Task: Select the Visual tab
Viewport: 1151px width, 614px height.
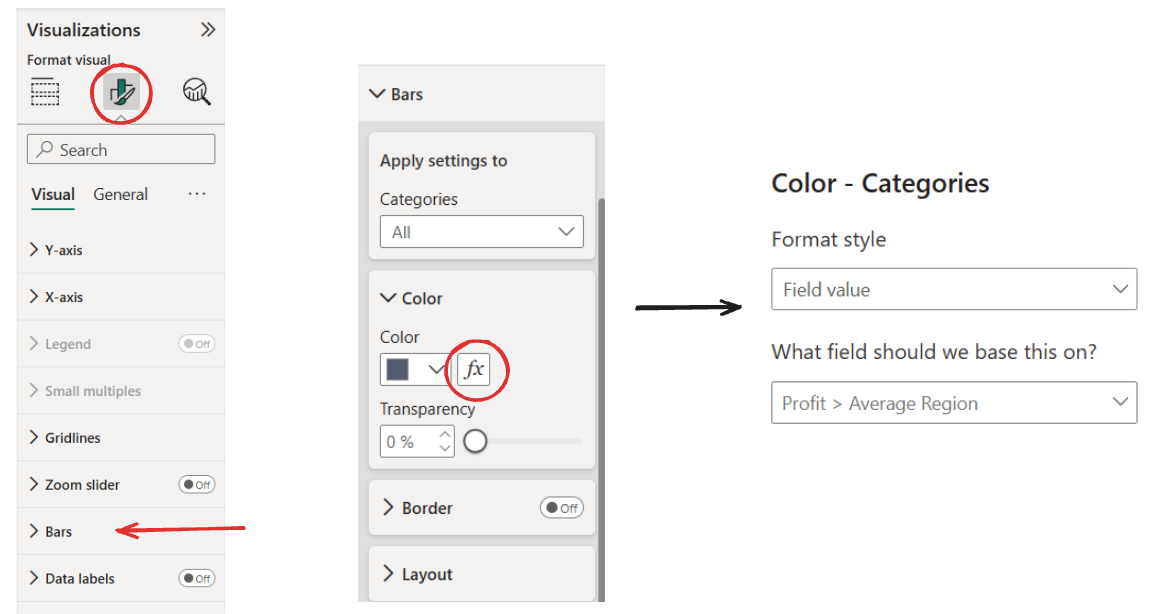Action: point(53,195)
